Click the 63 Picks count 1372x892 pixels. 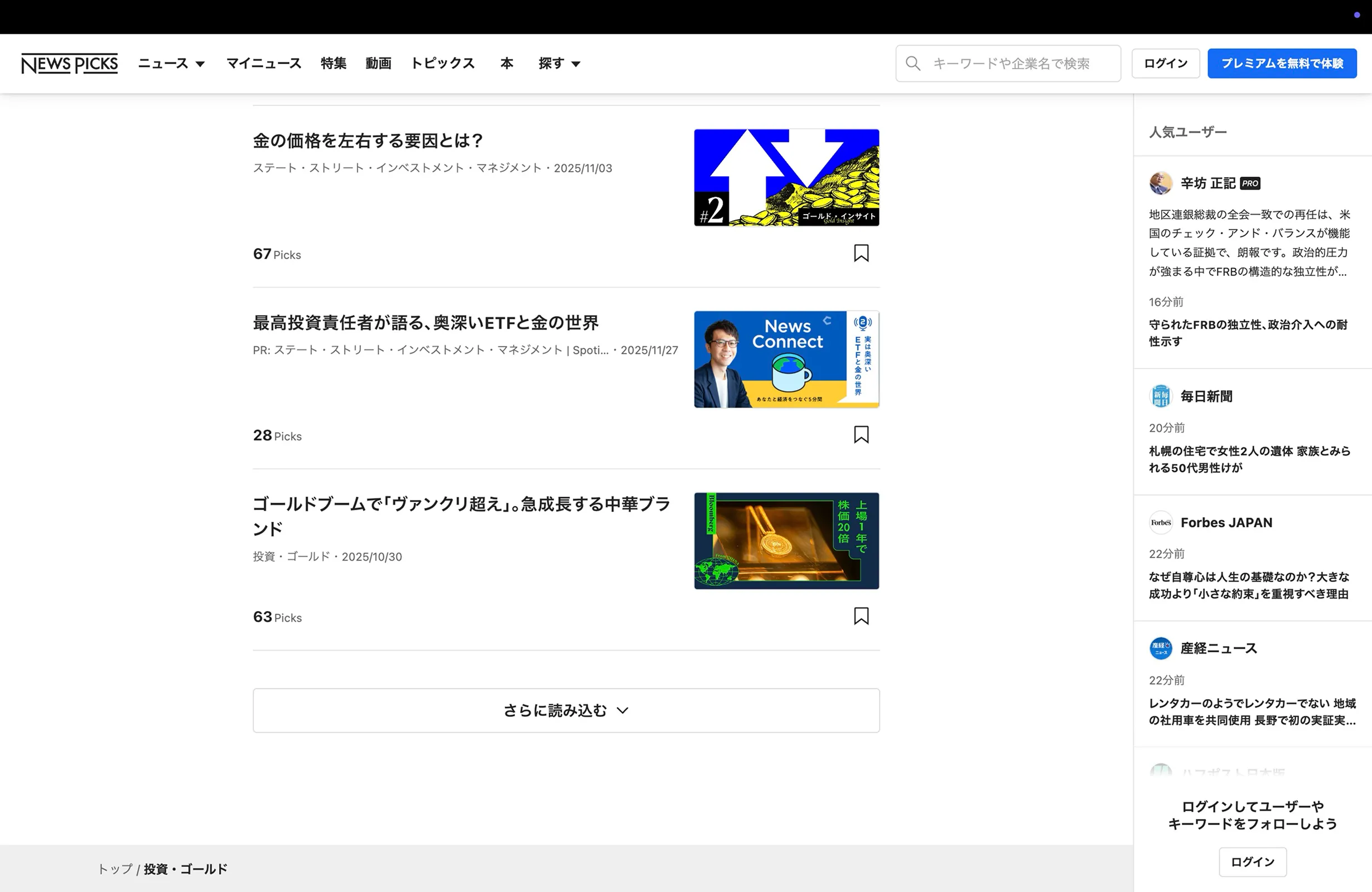[x=277, y=617]
